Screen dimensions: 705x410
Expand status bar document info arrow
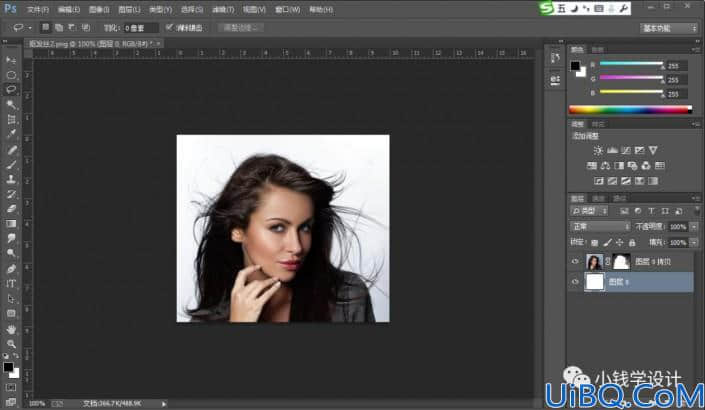point(164,404)
